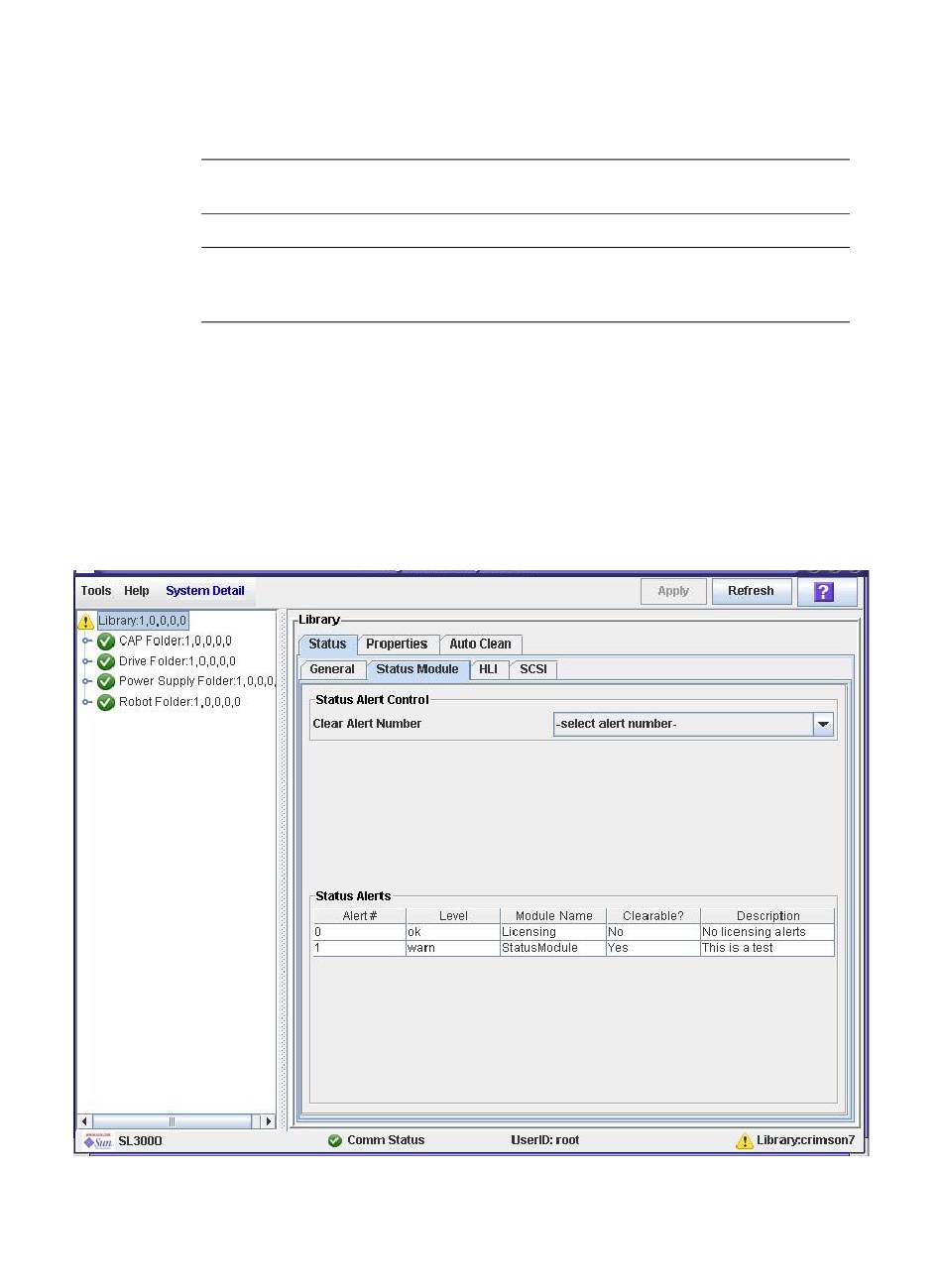This screenshot has width=942, height=1288.
Task: Open the Help menu
Action: click(137, 591)
